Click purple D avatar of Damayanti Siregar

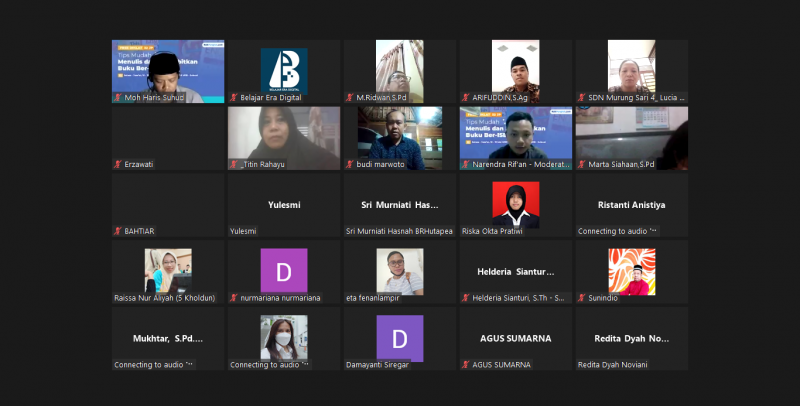coord(400,337)
